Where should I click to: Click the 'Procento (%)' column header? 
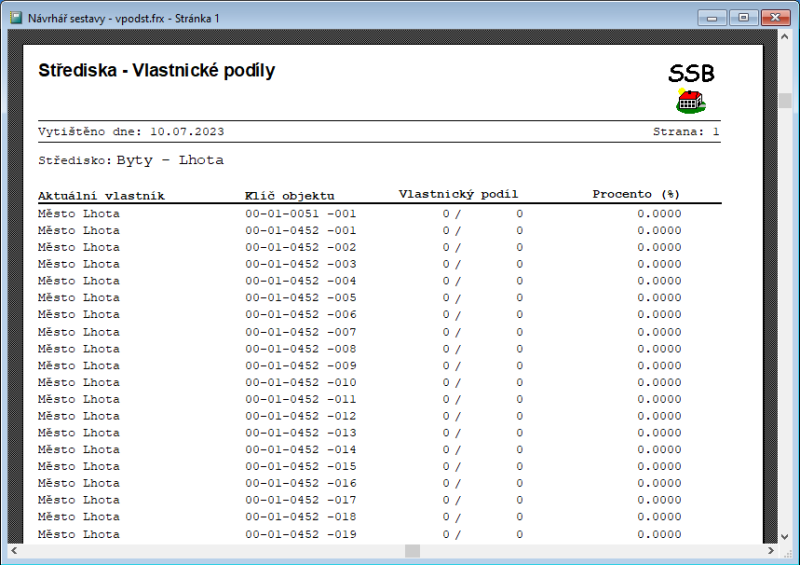pos(636,194)
